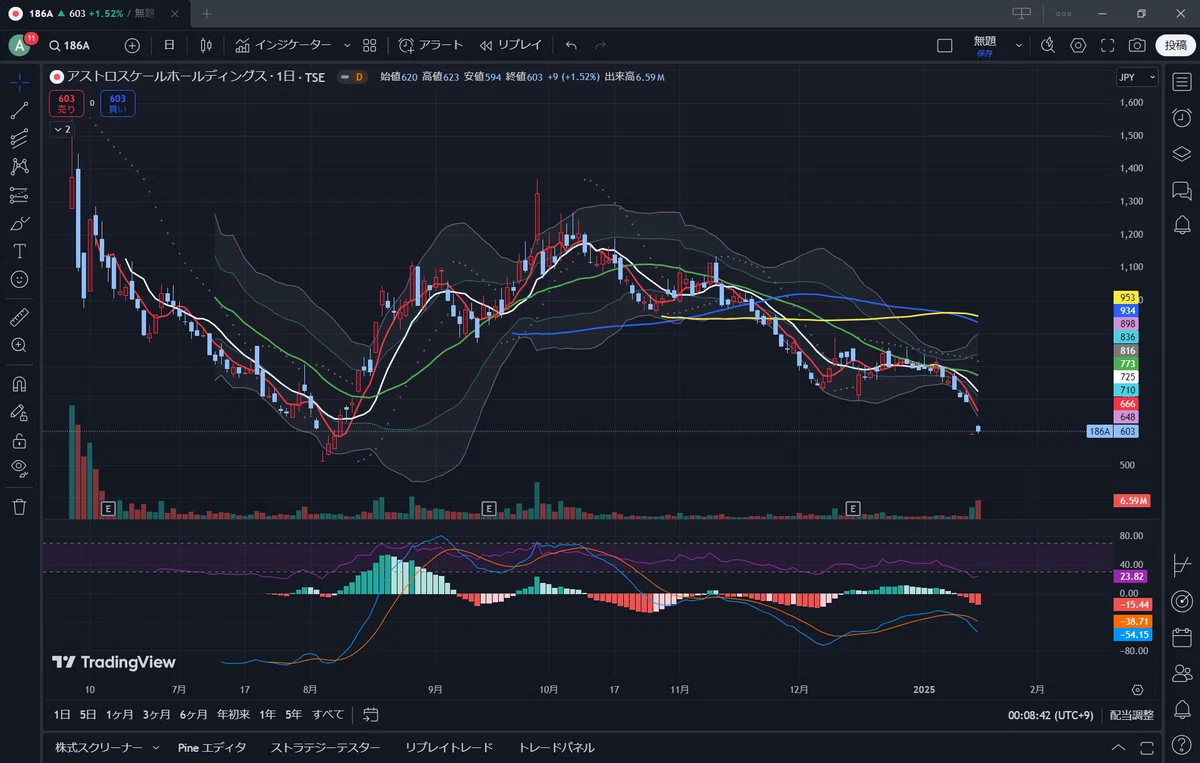Open the time zone 00:08:42 (UTC+9) menu

pos(1053,715)
